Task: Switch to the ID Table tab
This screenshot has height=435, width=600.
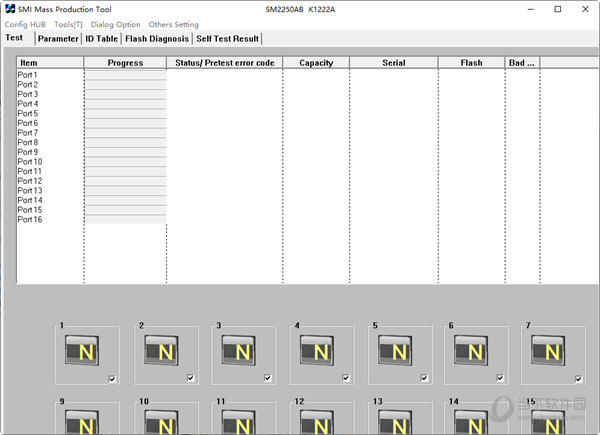Action: pos(101,39)
